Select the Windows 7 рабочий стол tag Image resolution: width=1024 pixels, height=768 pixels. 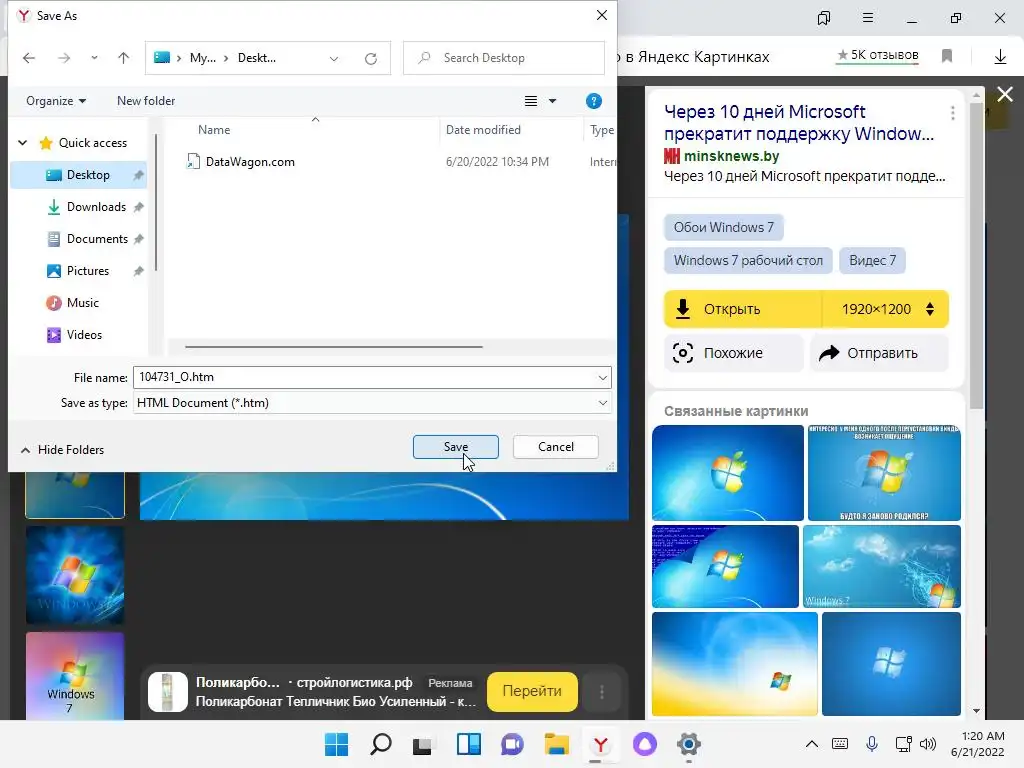[x=748, y=261]
